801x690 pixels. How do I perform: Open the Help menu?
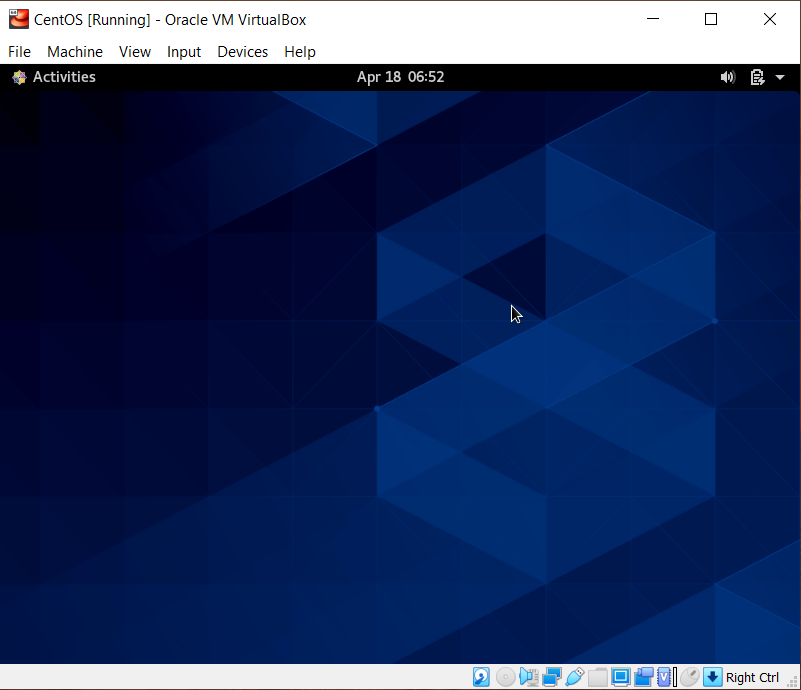(x=300, y=52)
